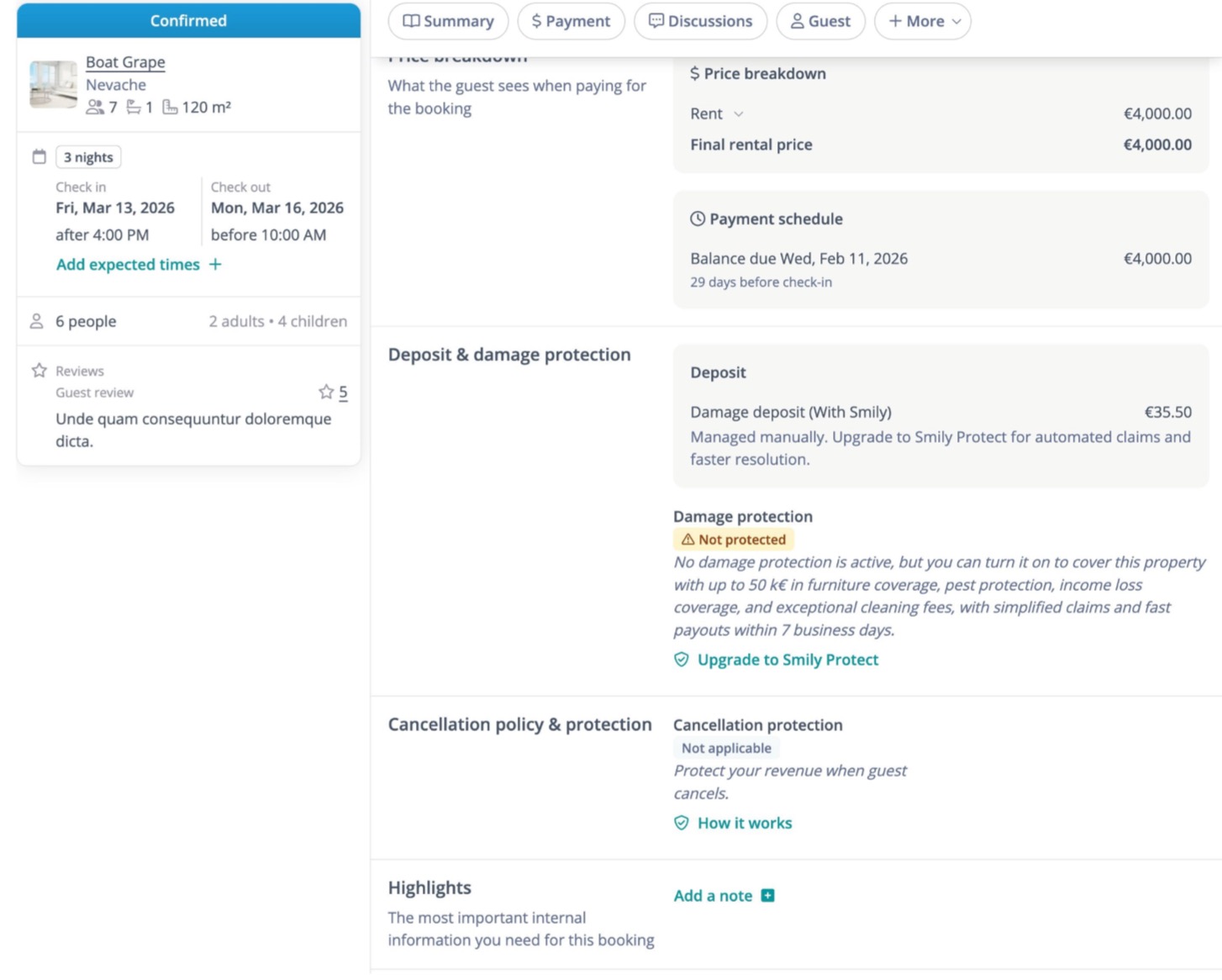The image size is (1222, 980).
Task: Click the guest review star rating icon
Action: coord(326,392)
